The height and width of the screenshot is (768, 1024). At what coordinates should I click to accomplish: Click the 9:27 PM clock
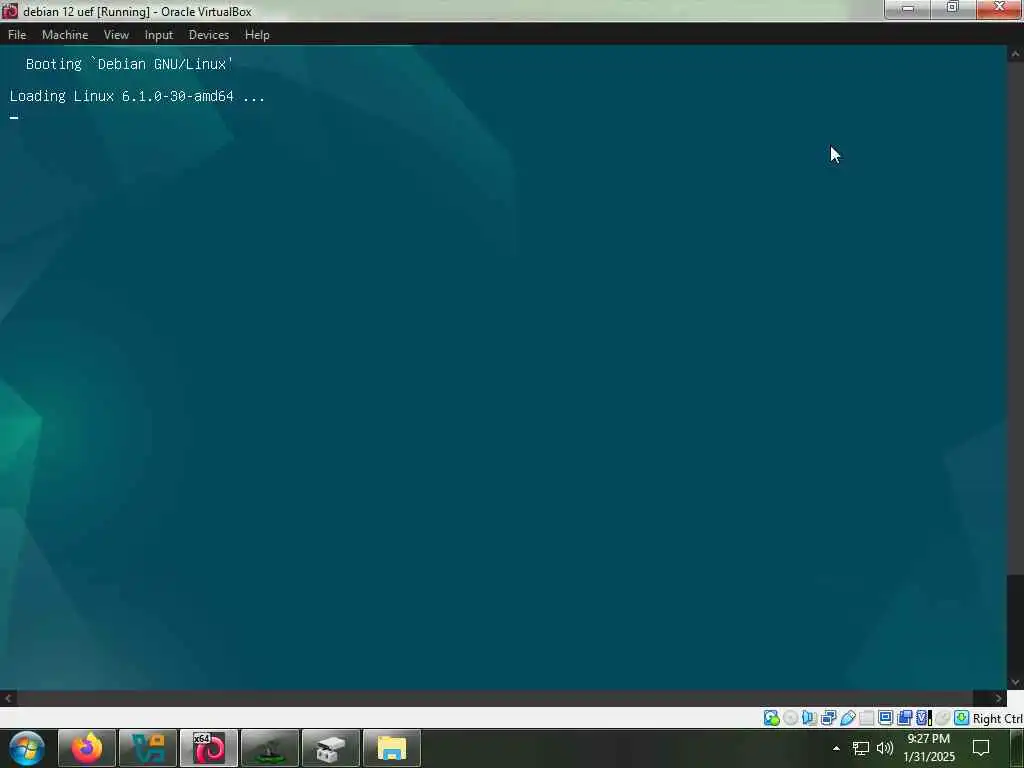(x=929, y=739)
